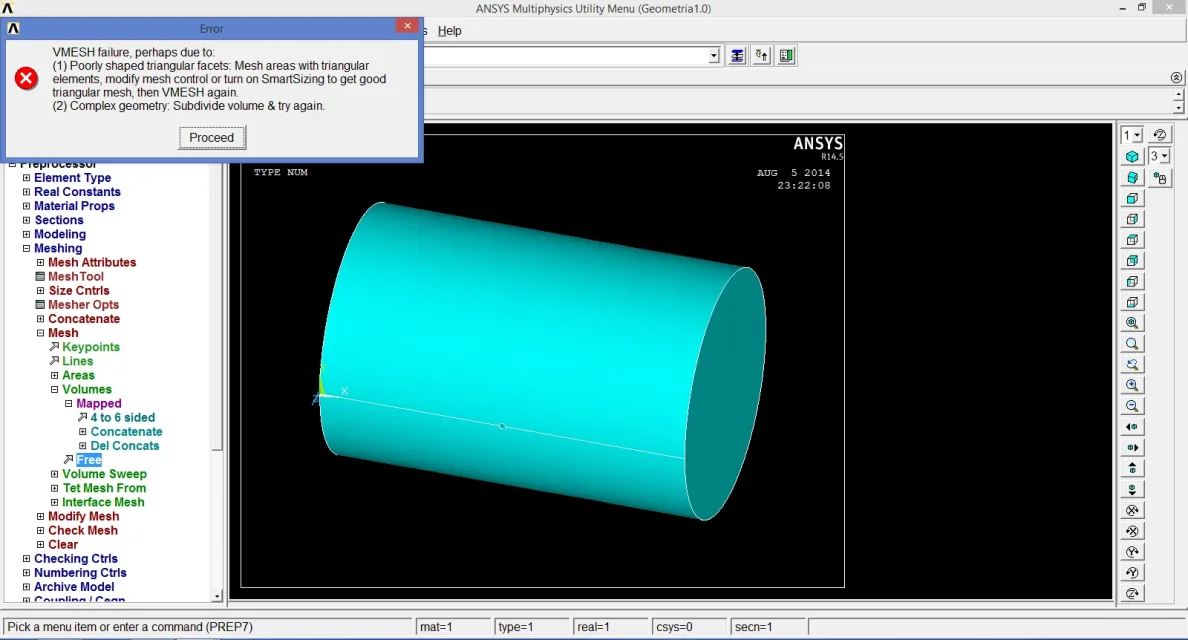
Task: Open the Help menu
Action: [x=449, y=31]
